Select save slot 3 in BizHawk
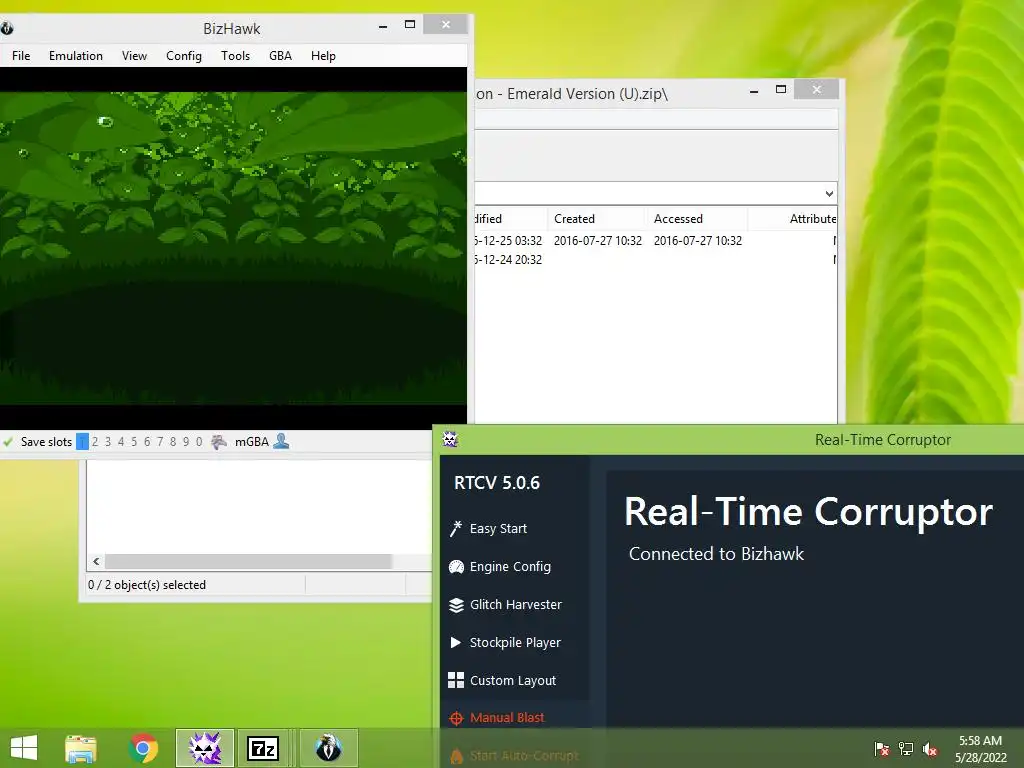The width and height of the screenshot is (1024, 768). pyautogui.click(x=108, y=441)
